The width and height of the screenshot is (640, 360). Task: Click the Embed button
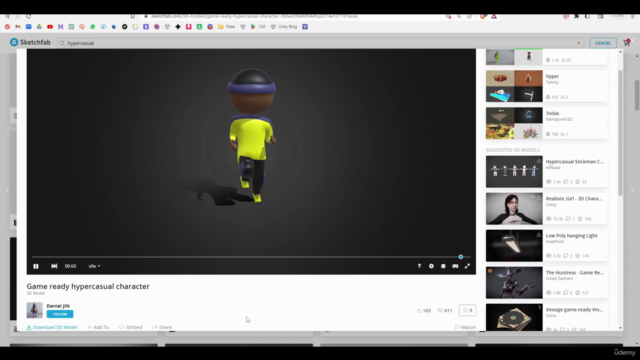[x=131, y=327]
